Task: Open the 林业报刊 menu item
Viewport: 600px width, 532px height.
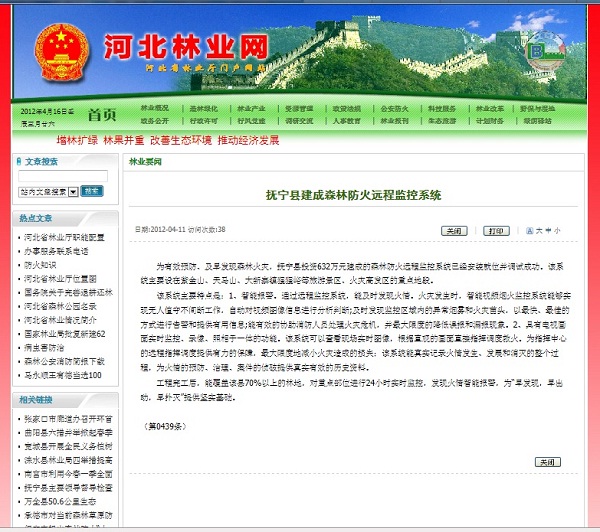Action: pos(395,121)
